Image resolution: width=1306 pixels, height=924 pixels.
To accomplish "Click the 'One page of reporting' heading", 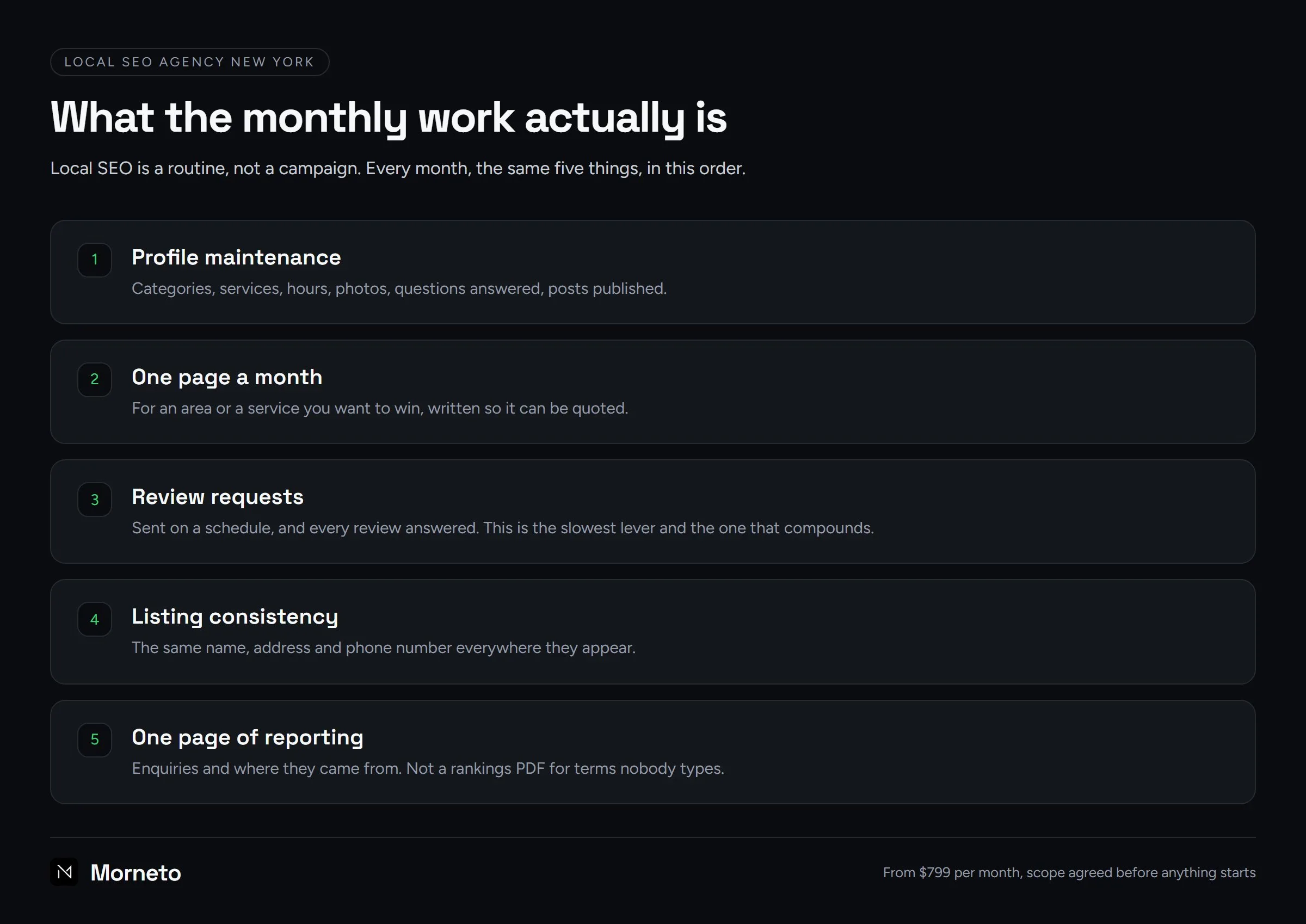I will [248, 737].
